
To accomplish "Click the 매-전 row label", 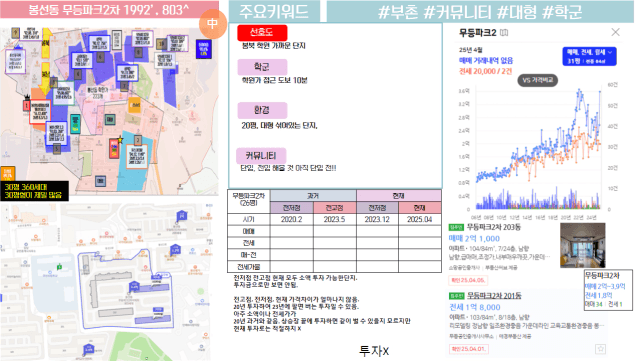I will [x=249, y=255].
